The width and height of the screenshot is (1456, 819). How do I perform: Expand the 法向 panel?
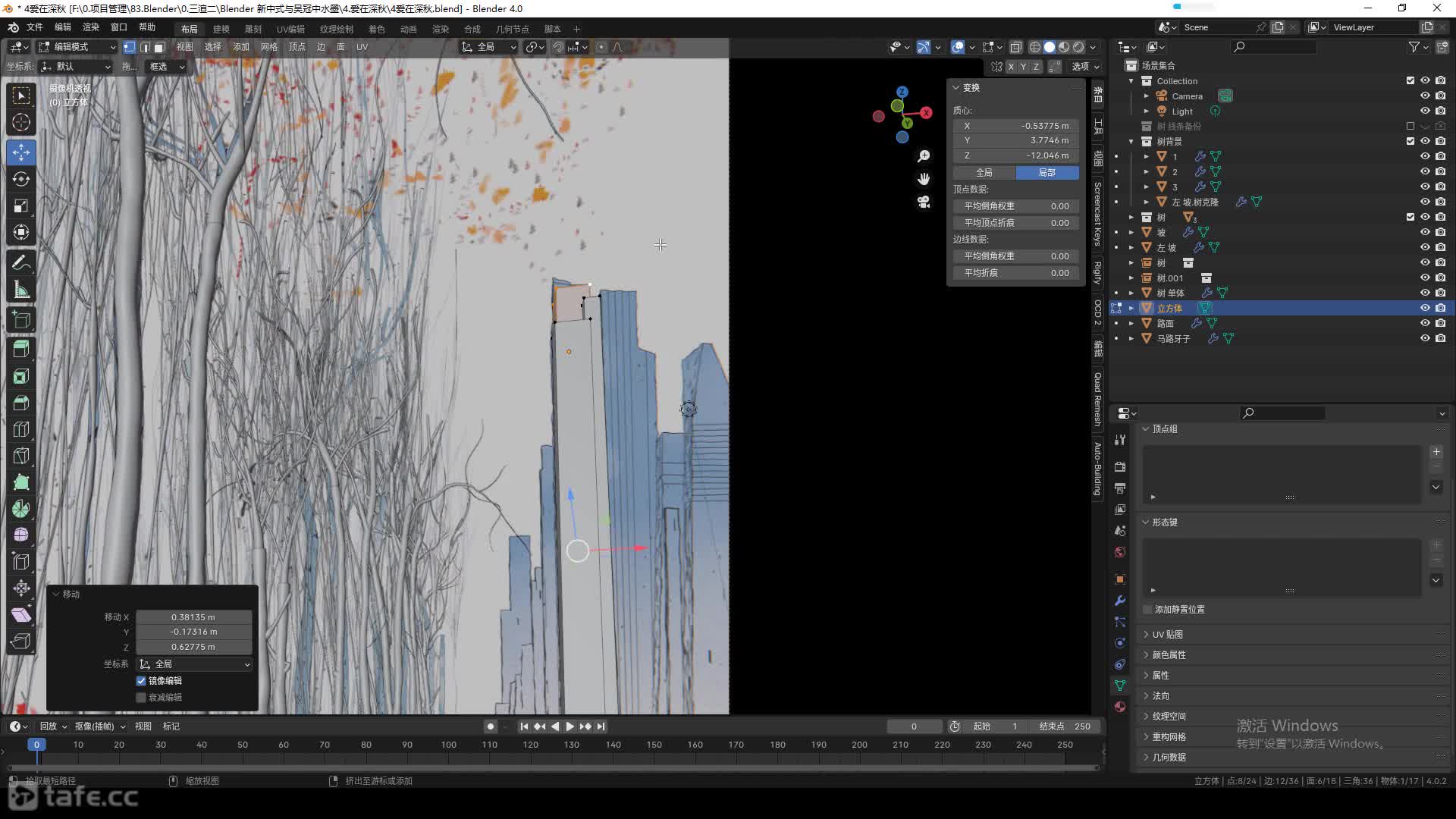click(1160, 696)
